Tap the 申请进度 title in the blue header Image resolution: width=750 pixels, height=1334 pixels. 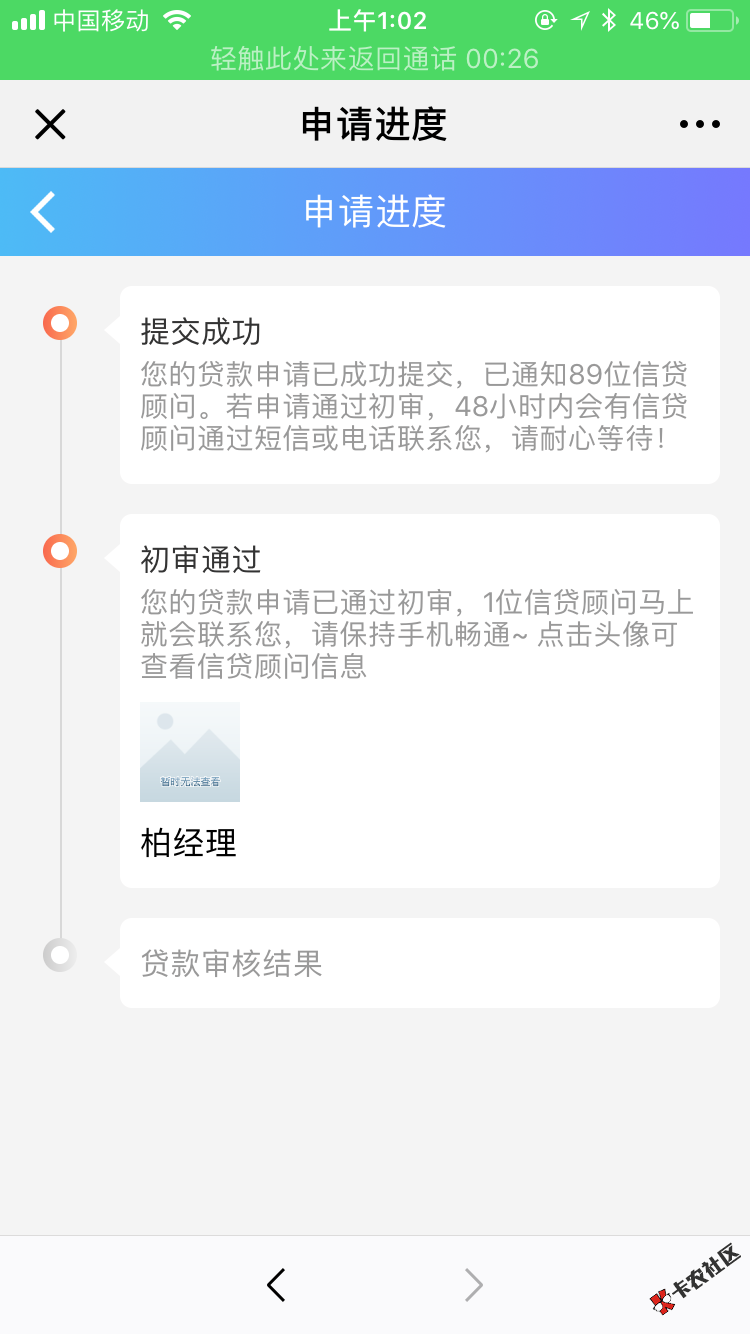pyautogui.click(x=375, y=212)
